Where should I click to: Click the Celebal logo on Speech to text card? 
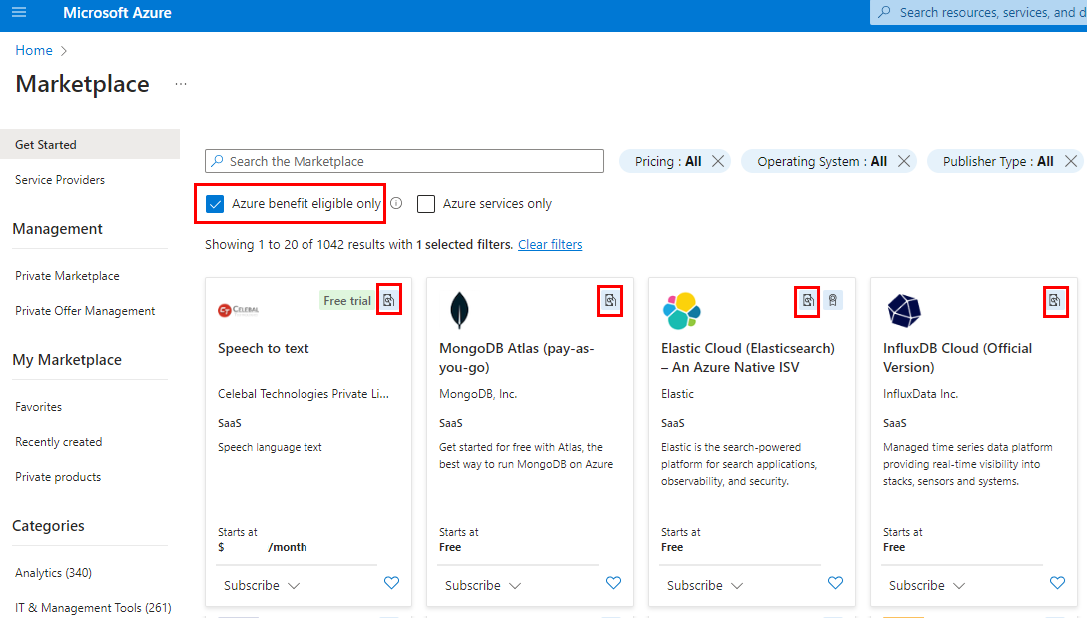point(238,310)
